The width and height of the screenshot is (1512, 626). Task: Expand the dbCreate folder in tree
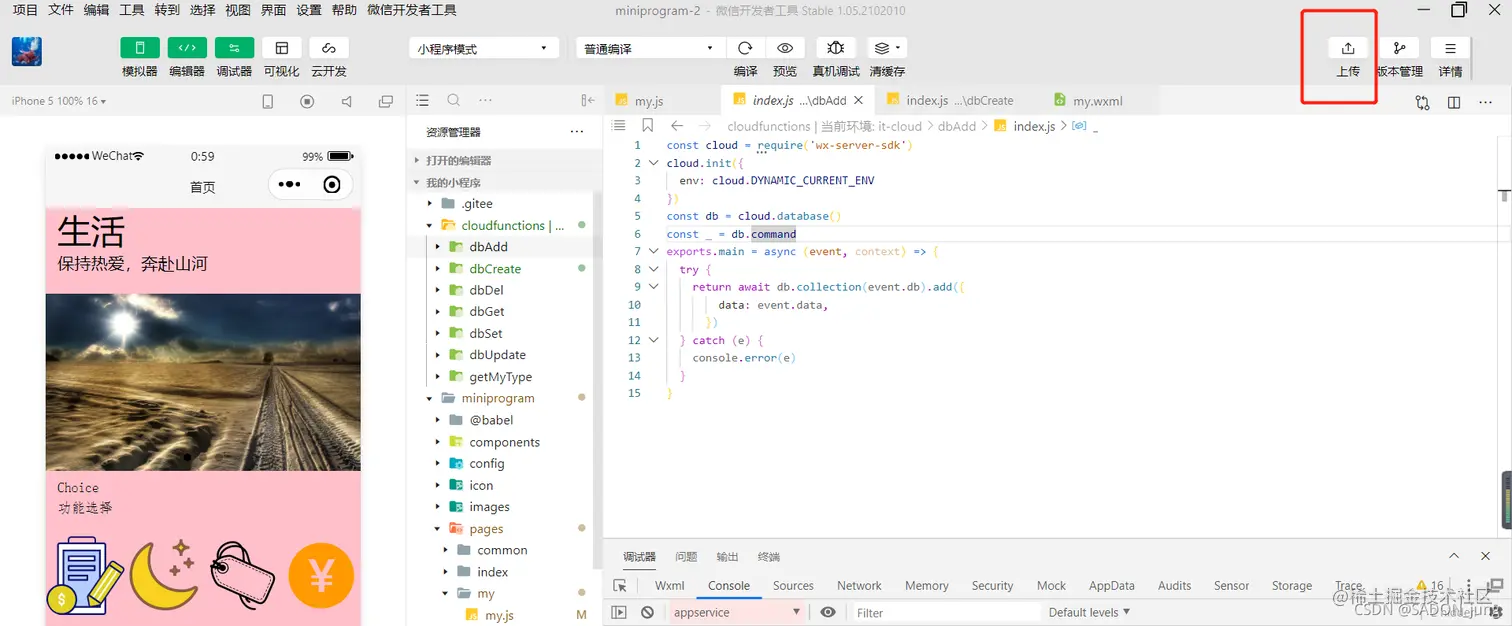click(438, 269)
